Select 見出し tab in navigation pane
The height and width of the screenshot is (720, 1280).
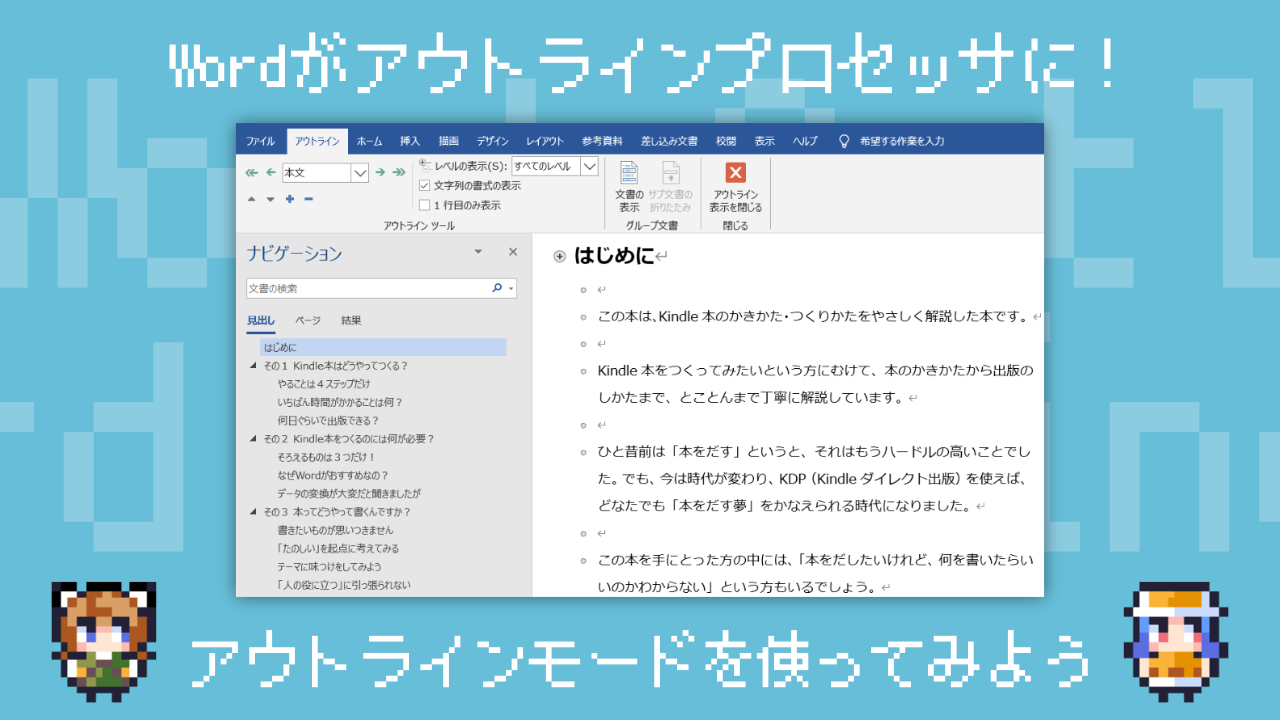(x=261, y=321)
